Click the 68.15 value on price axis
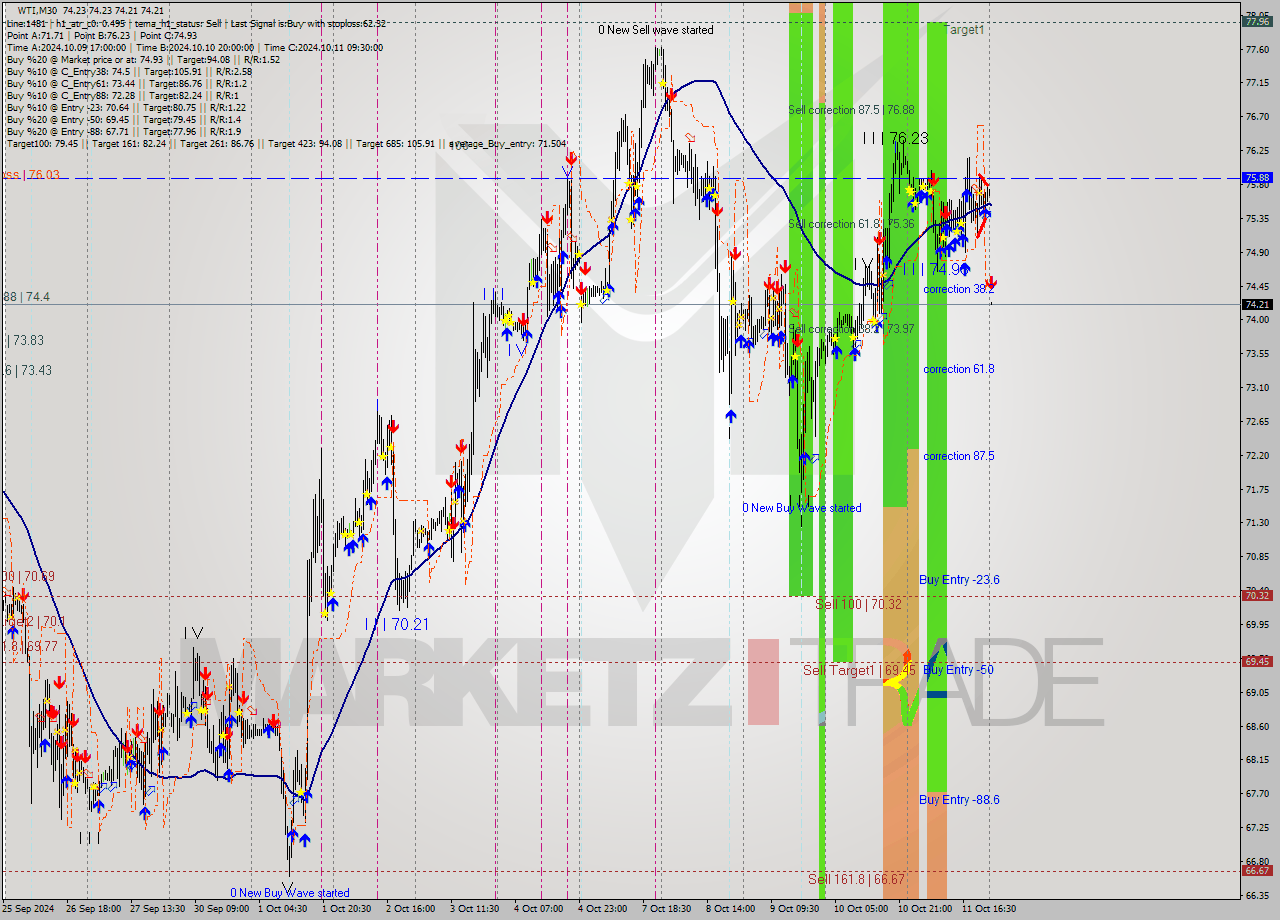Image resolution: width=1280 pixels, height=920 pixels. [x=1257, y=759]
